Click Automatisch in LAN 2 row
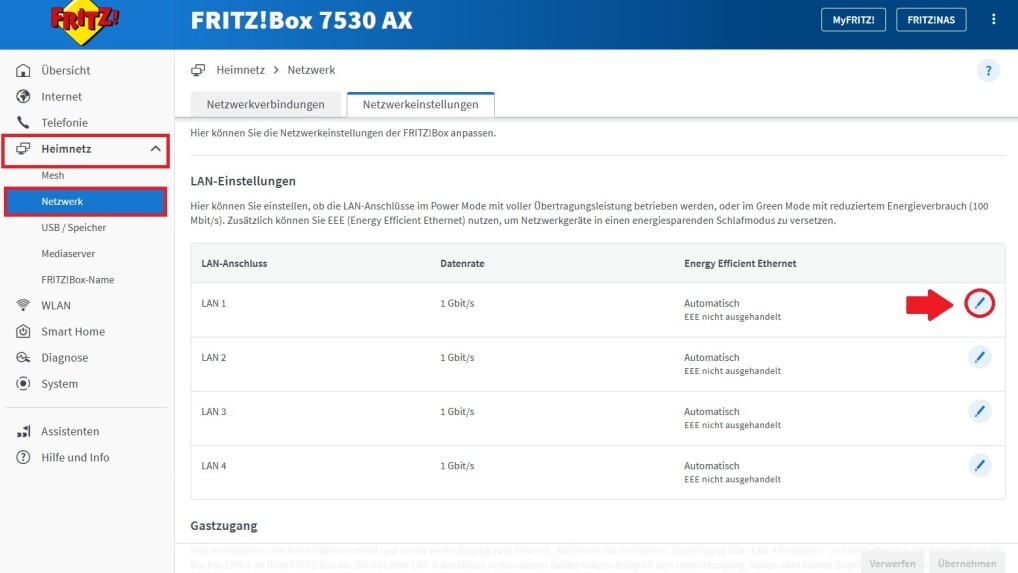The image size is (1018, 573). pyautogui.click(x=712, y=358)
